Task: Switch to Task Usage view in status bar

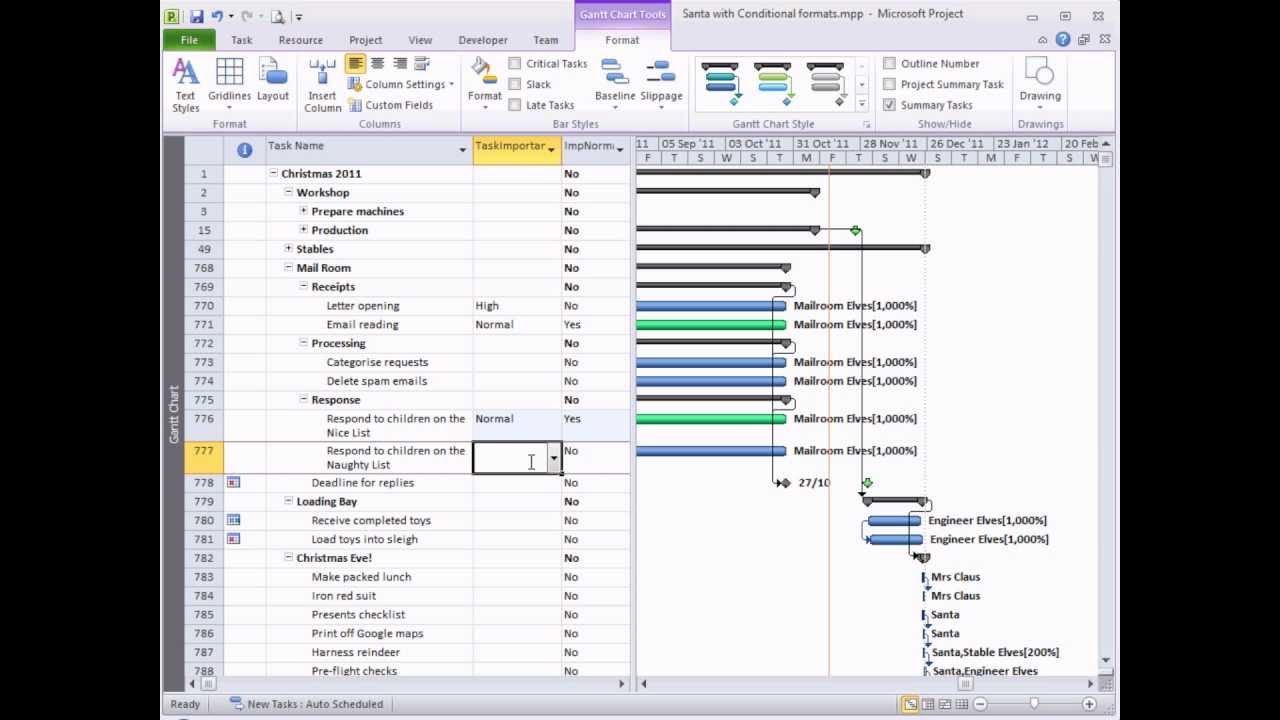Action: (927, 704)
